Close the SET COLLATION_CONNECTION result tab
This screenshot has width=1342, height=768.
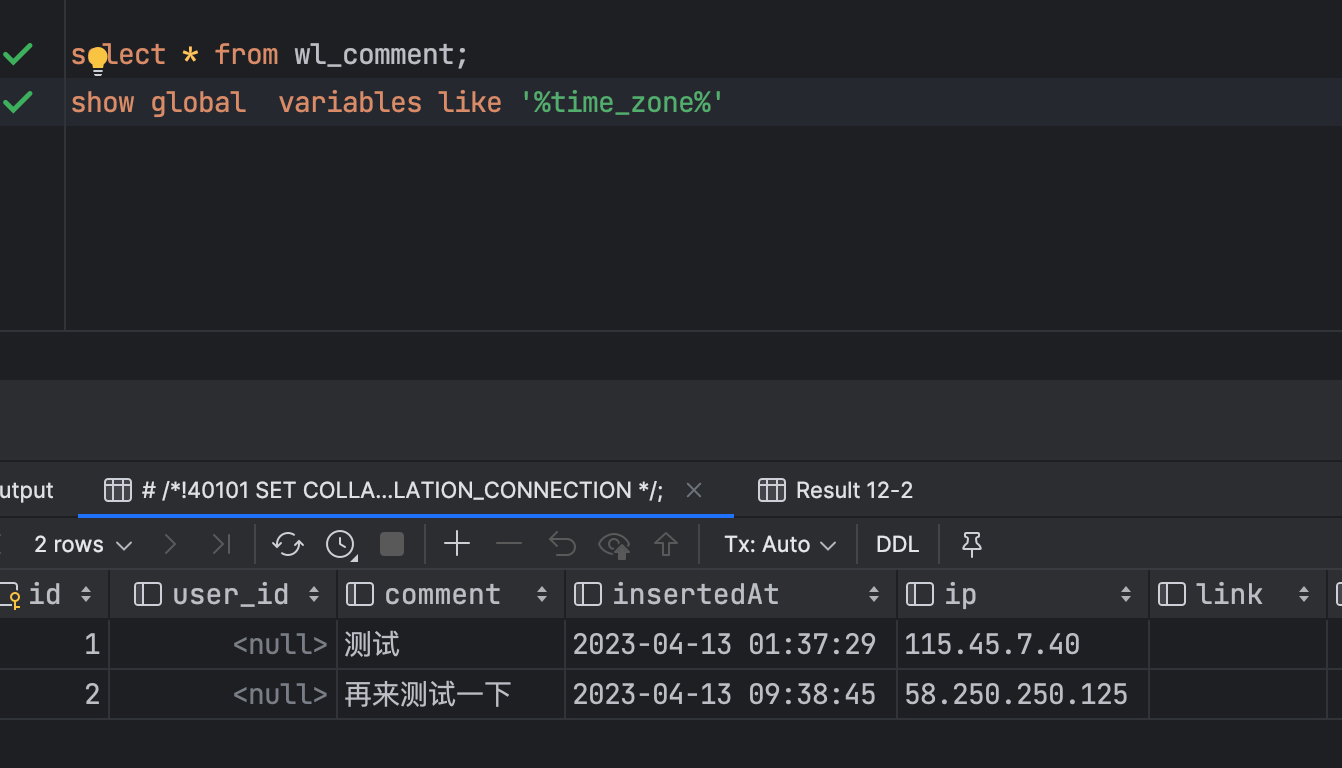(693, 490)
